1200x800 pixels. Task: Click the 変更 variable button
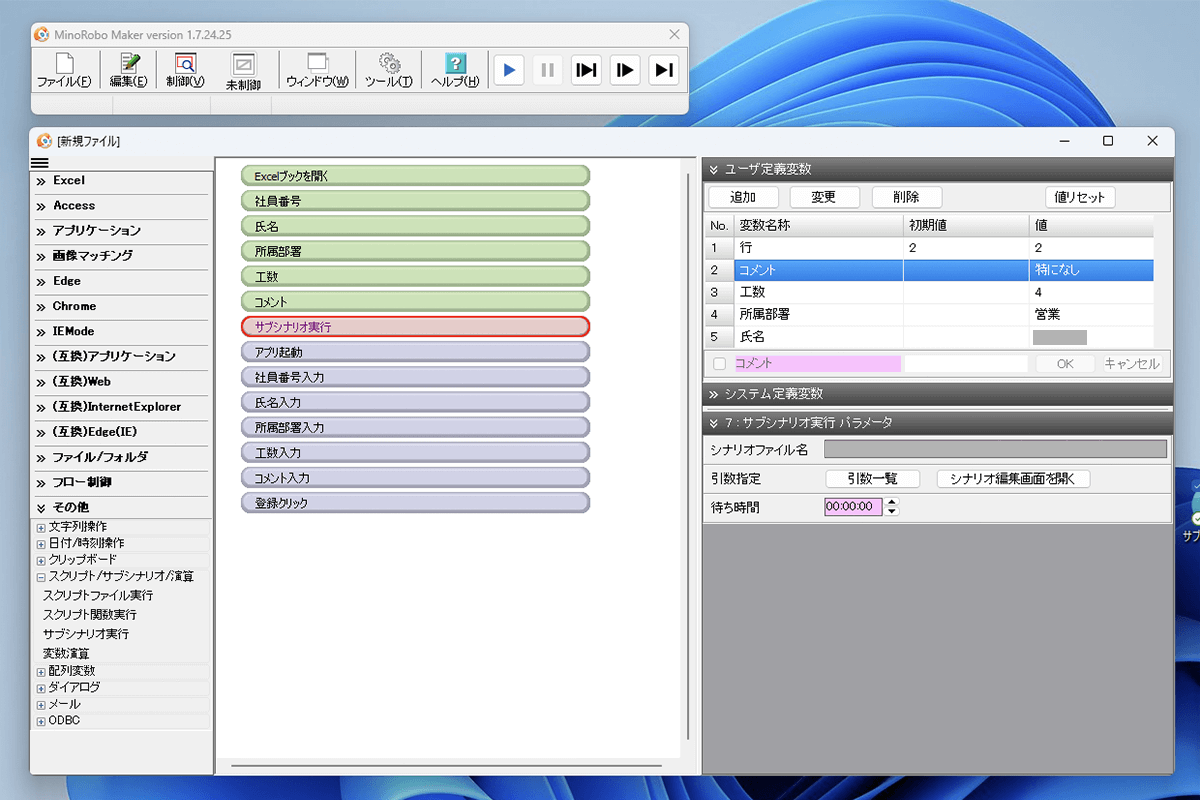tap(824, 197)
